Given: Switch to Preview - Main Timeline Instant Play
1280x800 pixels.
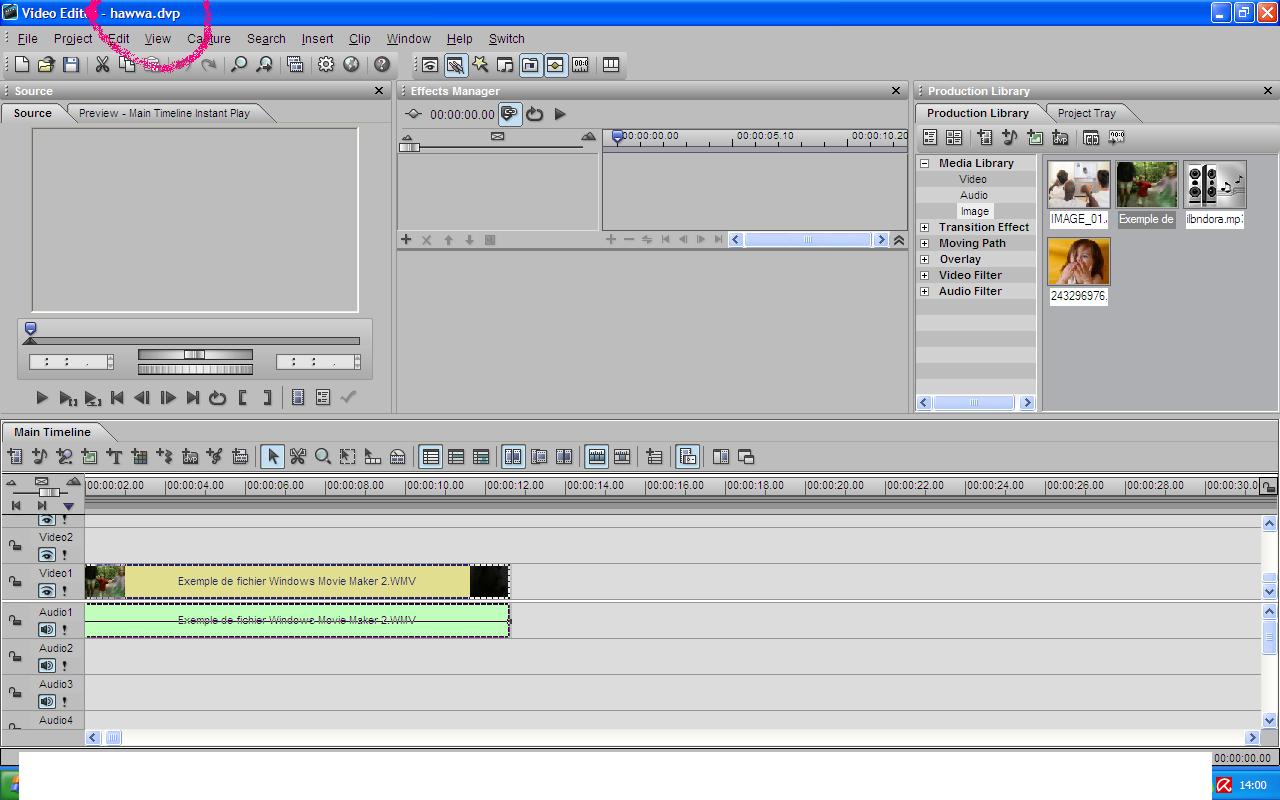Looking at the screenshot, I should click(164, 113).
